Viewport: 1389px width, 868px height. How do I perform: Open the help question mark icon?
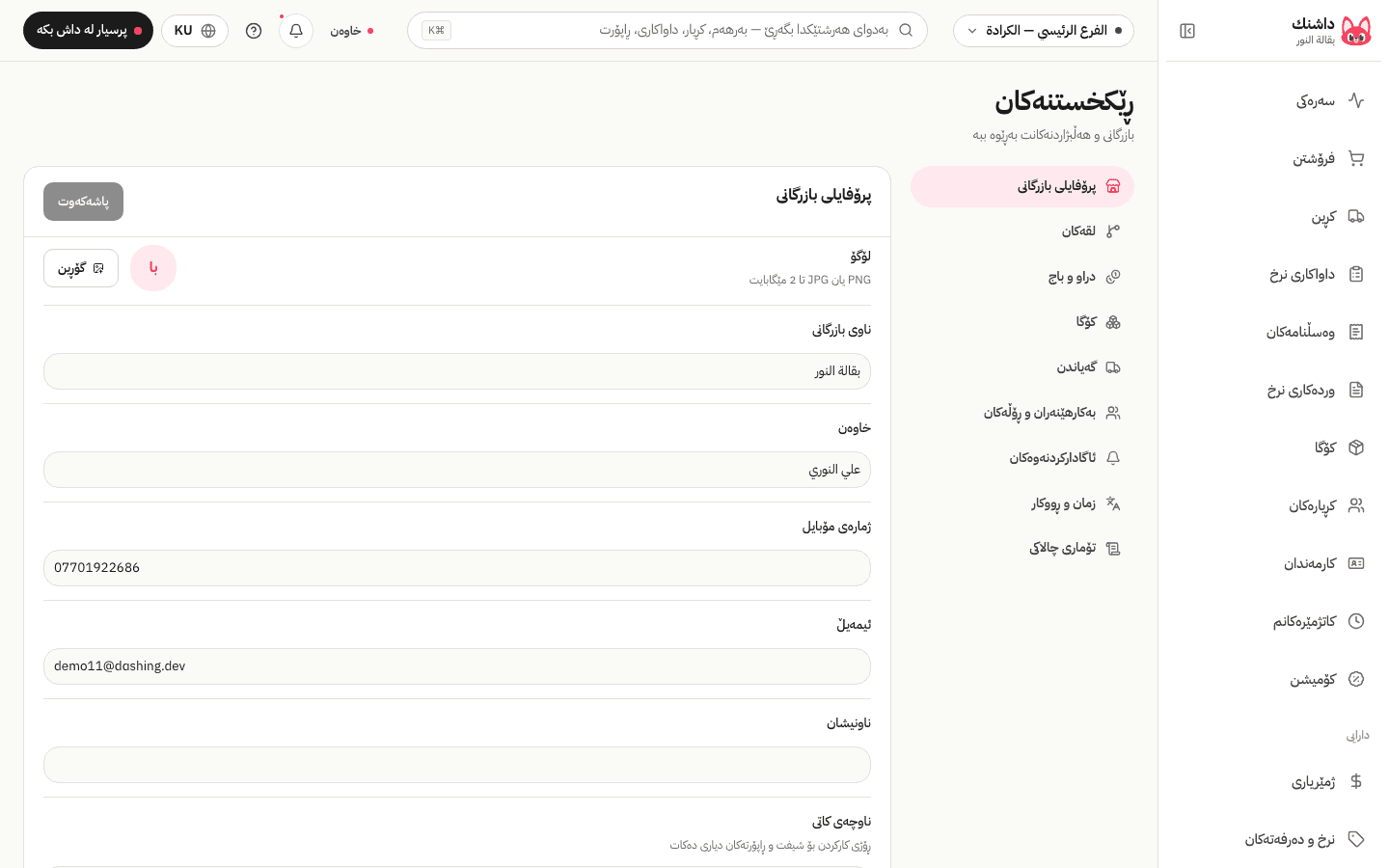[x=254, y=31]
